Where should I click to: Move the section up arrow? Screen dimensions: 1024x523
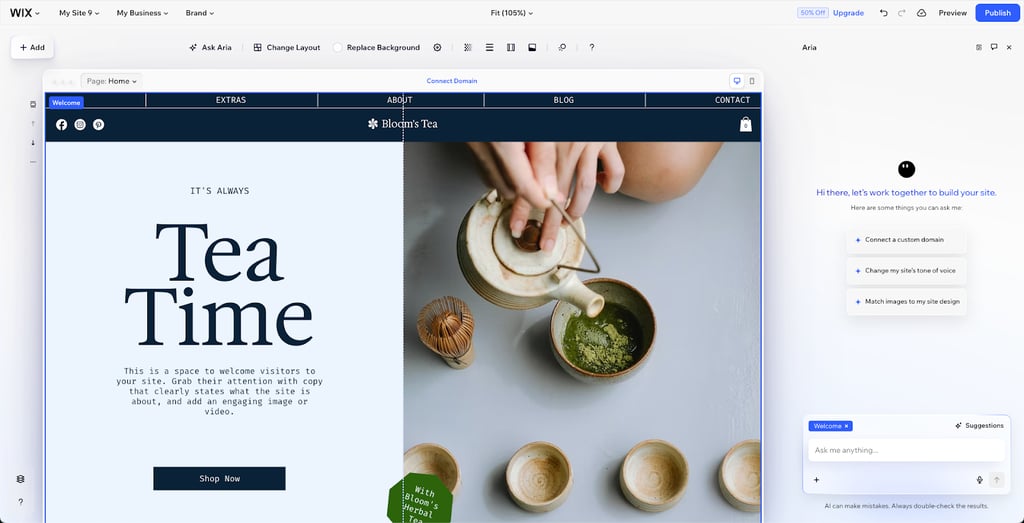33,123
